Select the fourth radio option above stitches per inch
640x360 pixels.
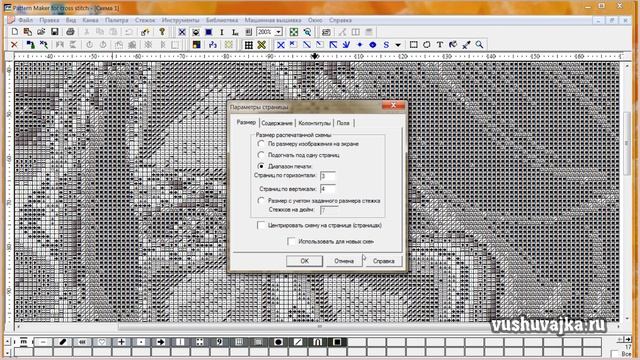261,200
